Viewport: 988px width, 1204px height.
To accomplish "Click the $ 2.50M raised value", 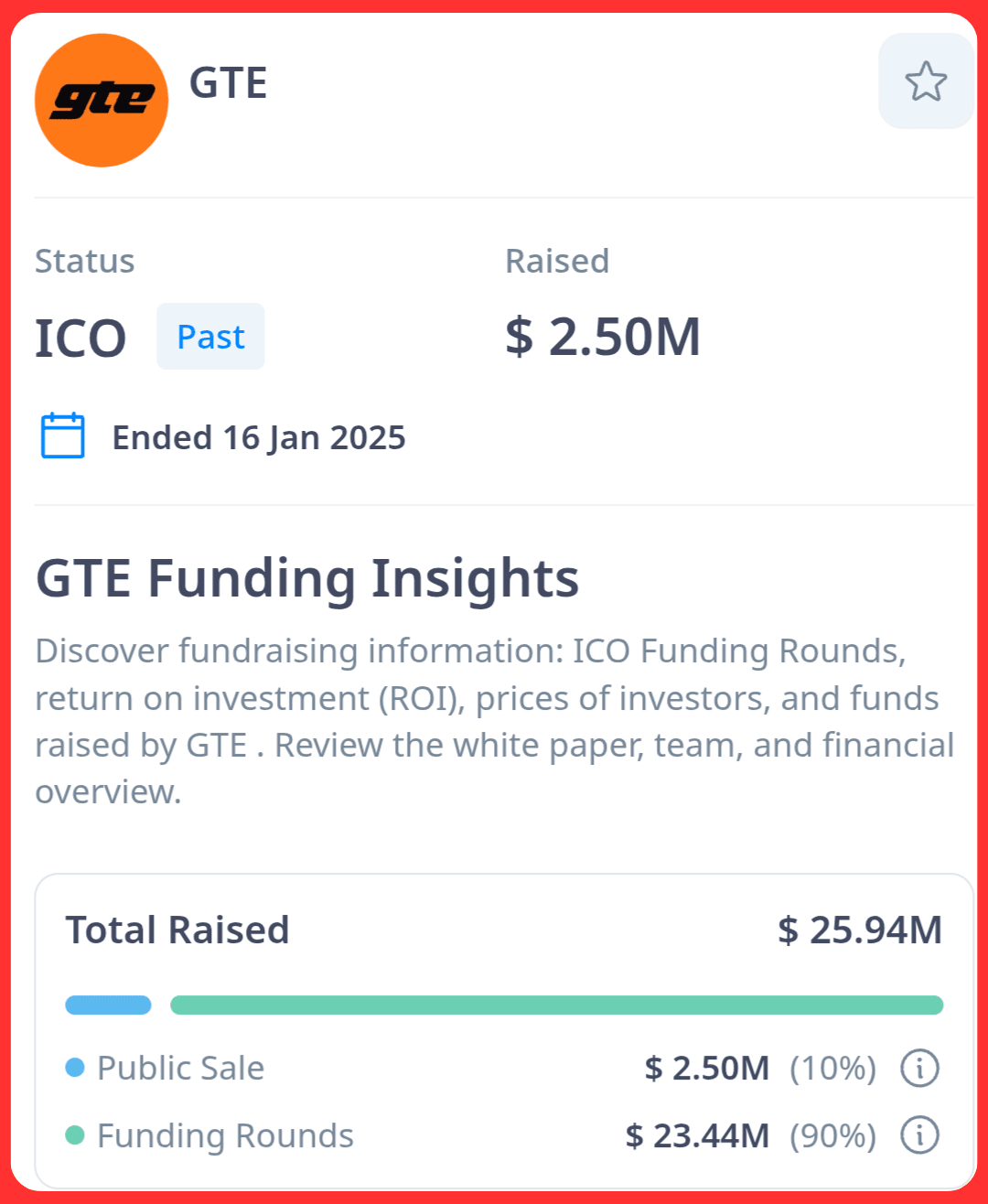I will (603, 337).
